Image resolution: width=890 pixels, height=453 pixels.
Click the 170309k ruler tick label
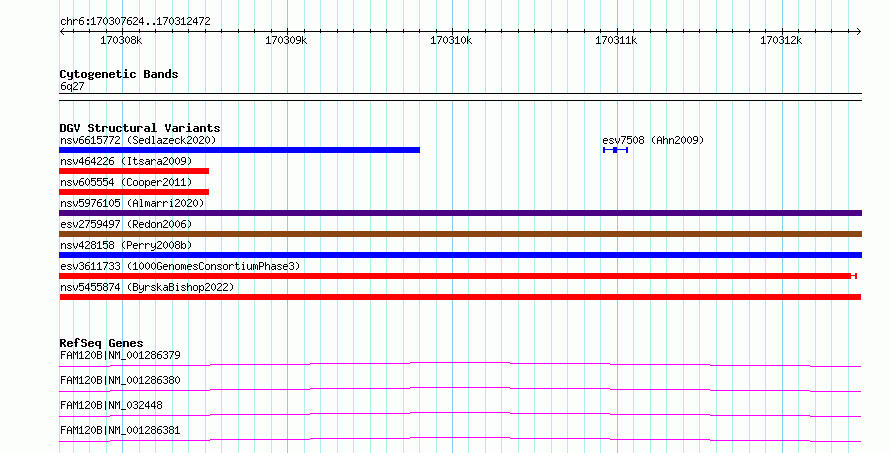286,40
